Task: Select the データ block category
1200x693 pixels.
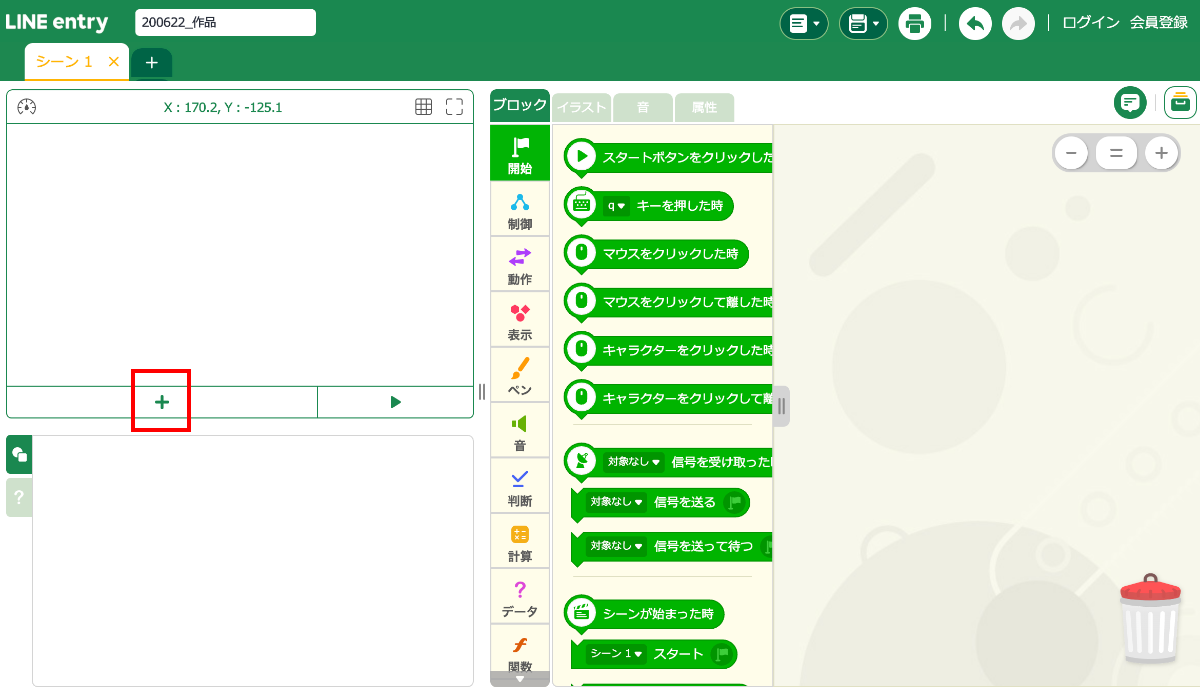Action: 520,597
